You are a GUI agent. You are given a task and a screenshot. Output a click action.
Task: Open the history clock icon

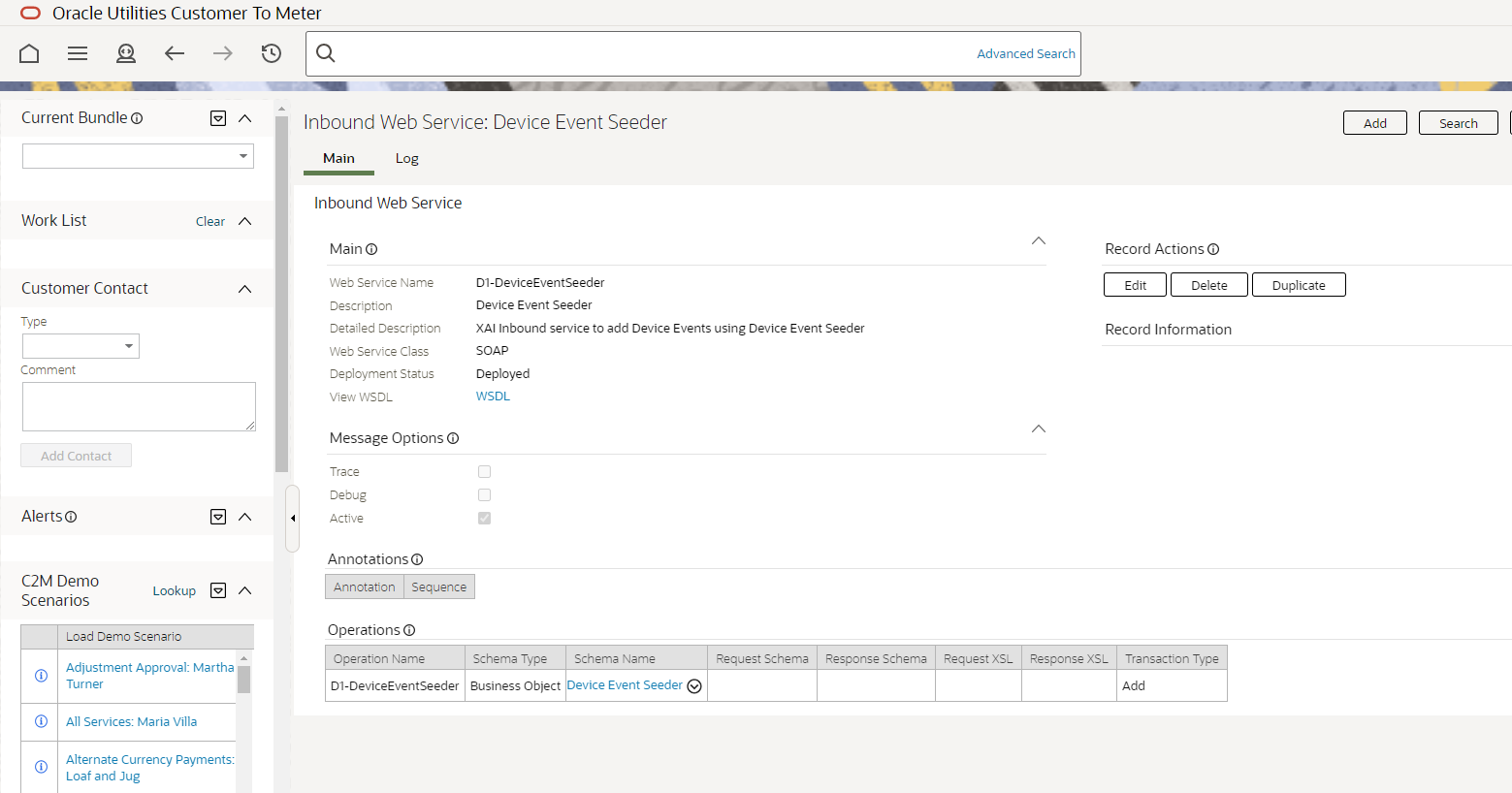coord(272,53)
